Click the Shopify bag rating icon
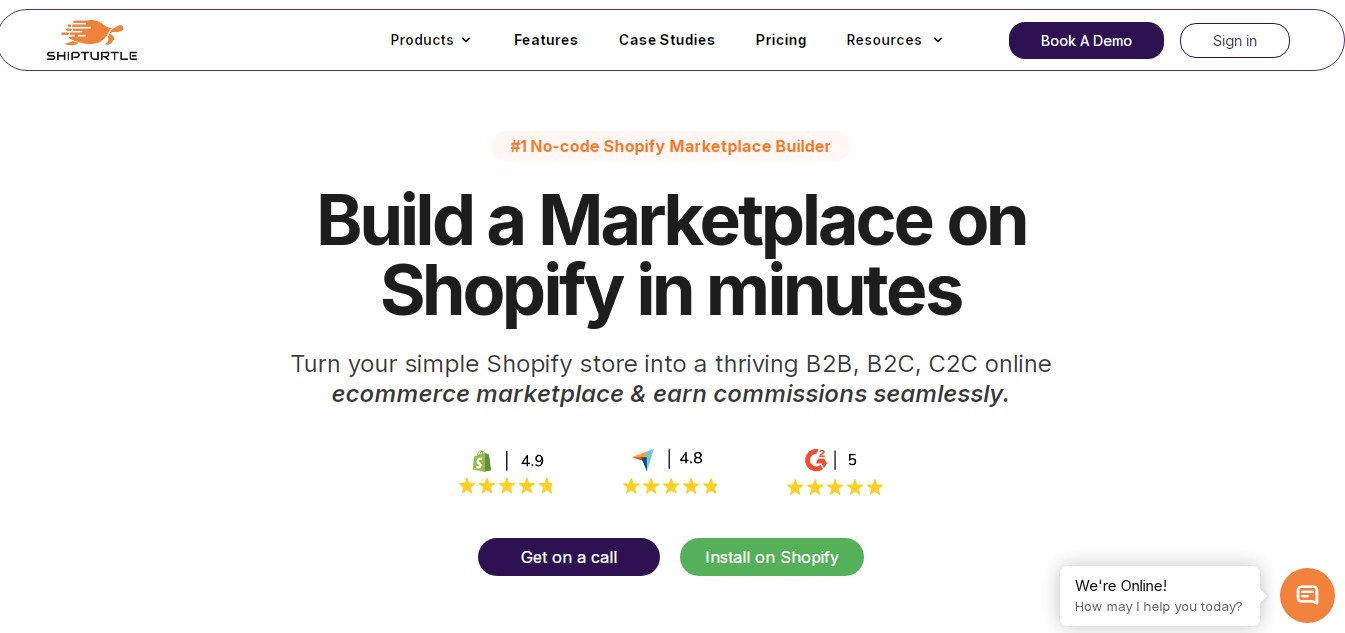This screenshot has width=1345, height=633. [482, 461]
